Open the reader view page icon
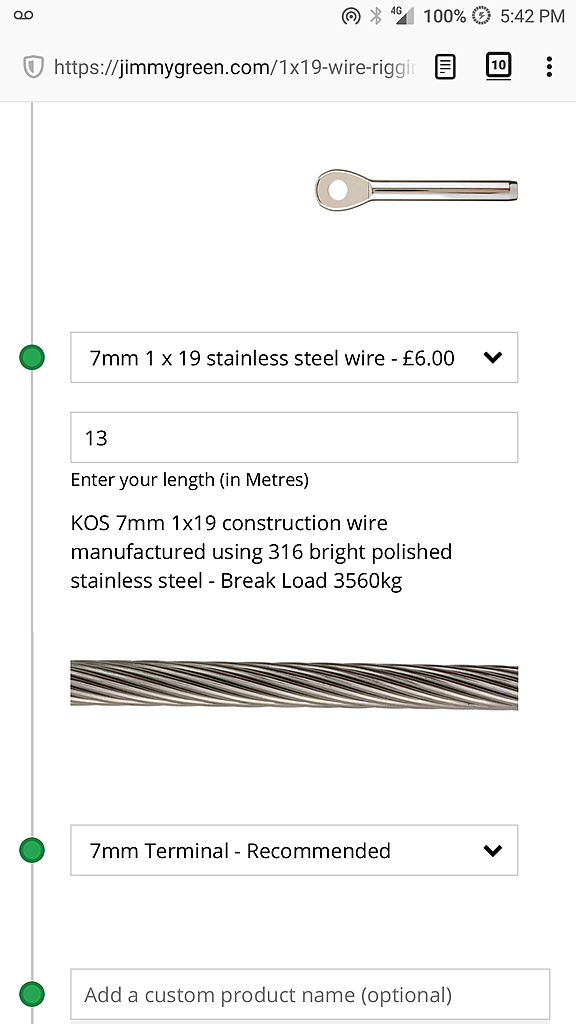 click(x=445, y=67)
